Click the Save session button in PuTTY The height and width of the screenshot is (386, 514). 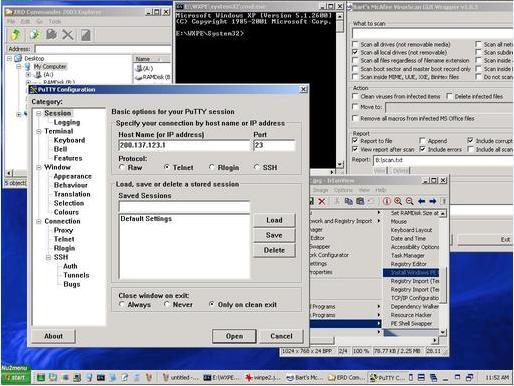pyautogui.click(x=274, y=235)
